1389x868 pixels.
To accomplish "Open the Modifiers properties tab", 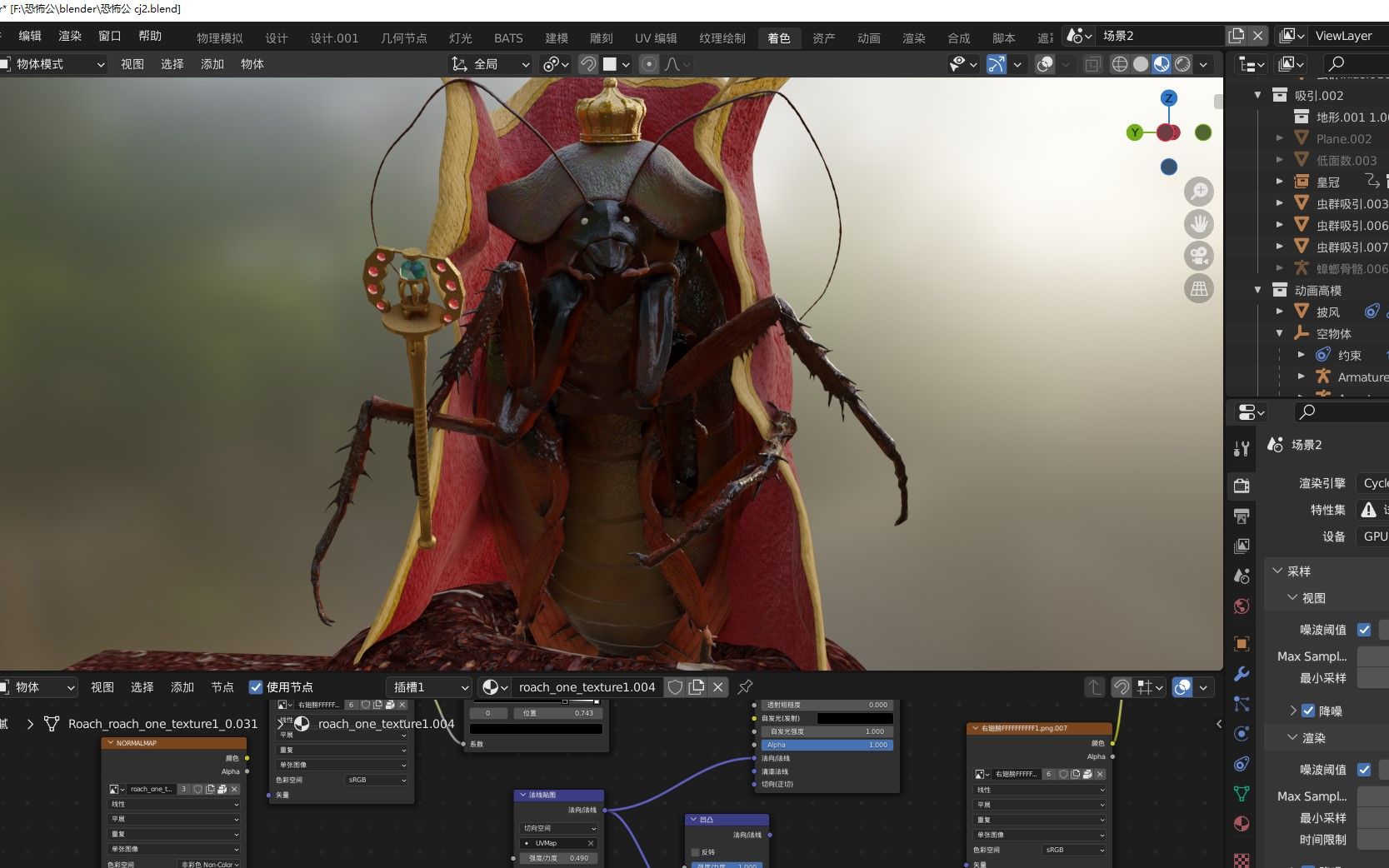I will 1242,674.
